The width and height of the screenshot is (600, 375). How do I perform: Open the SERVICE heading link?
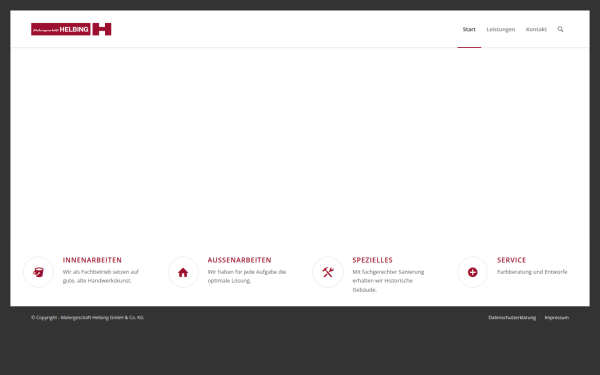point(512,260)
